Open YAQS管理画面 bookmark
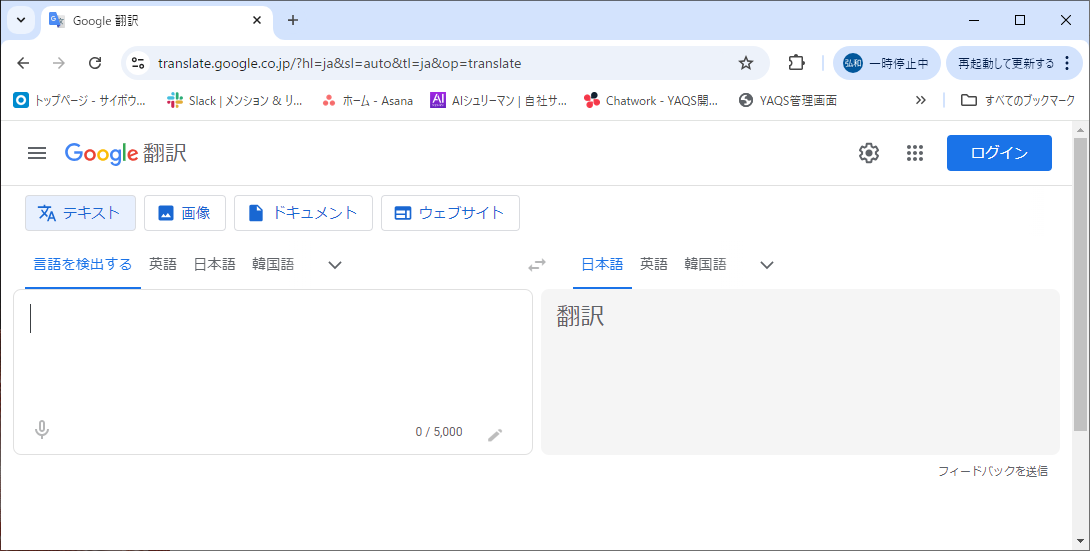The image size is (1090, 551). (x=788, y=101)
